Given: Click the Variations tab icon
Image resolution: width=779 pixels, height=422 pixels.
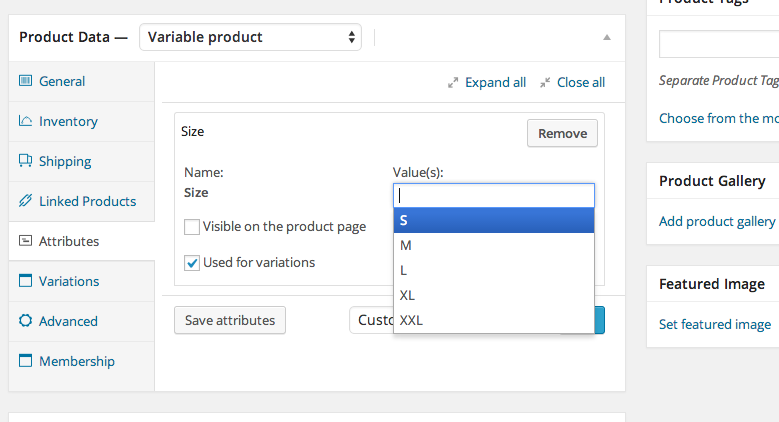Looking at the screenshot, I should point(25,280).
